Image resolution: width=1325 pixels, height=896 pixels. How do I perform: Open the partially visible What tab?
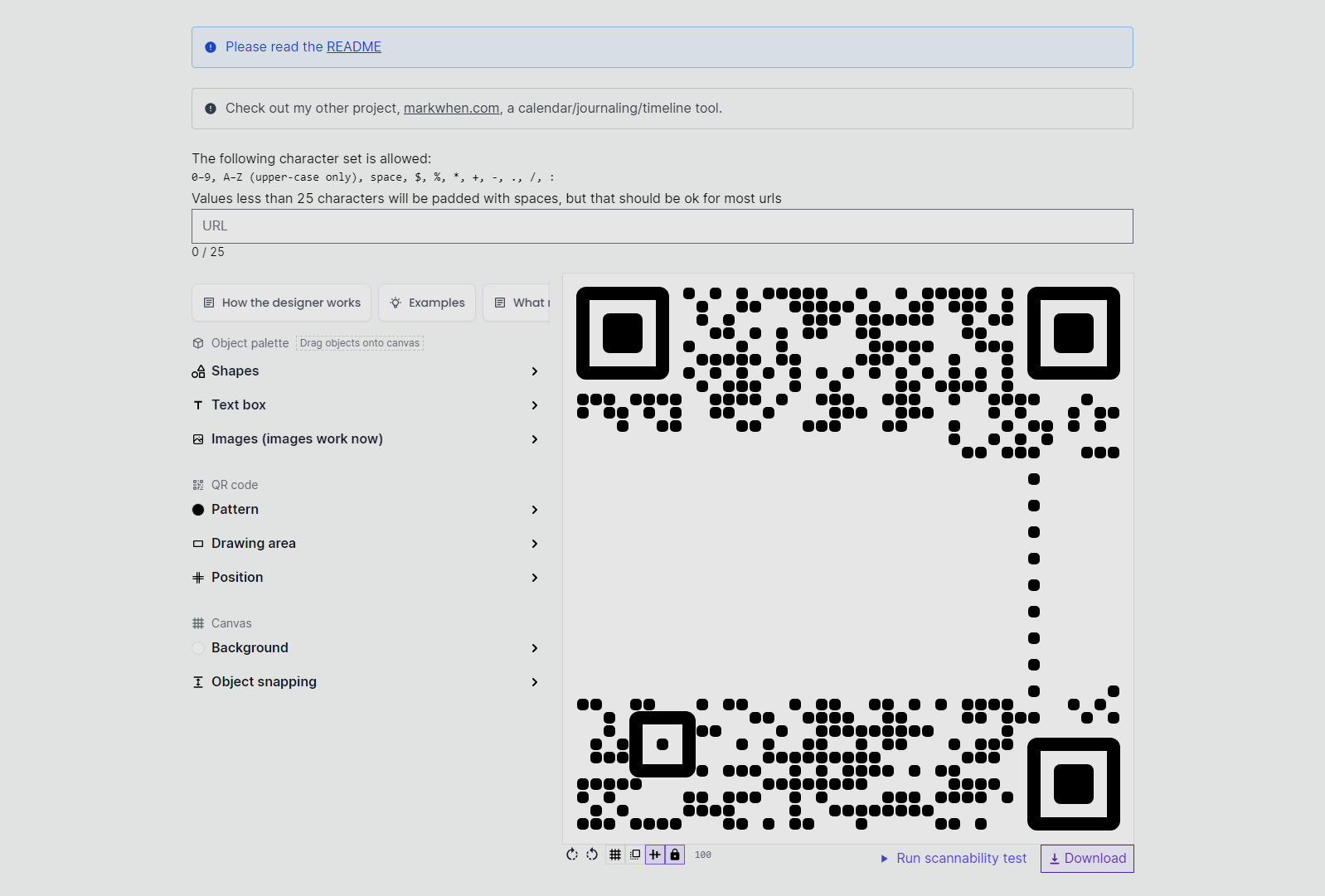[x=517, y=303]
